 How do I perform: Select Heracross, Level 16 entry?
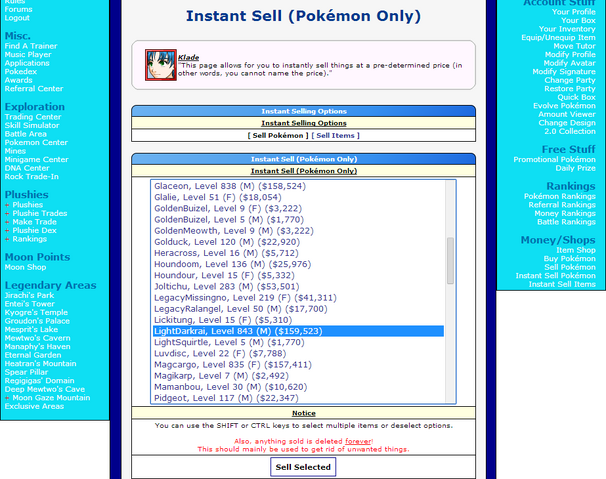tap(298, 253)
